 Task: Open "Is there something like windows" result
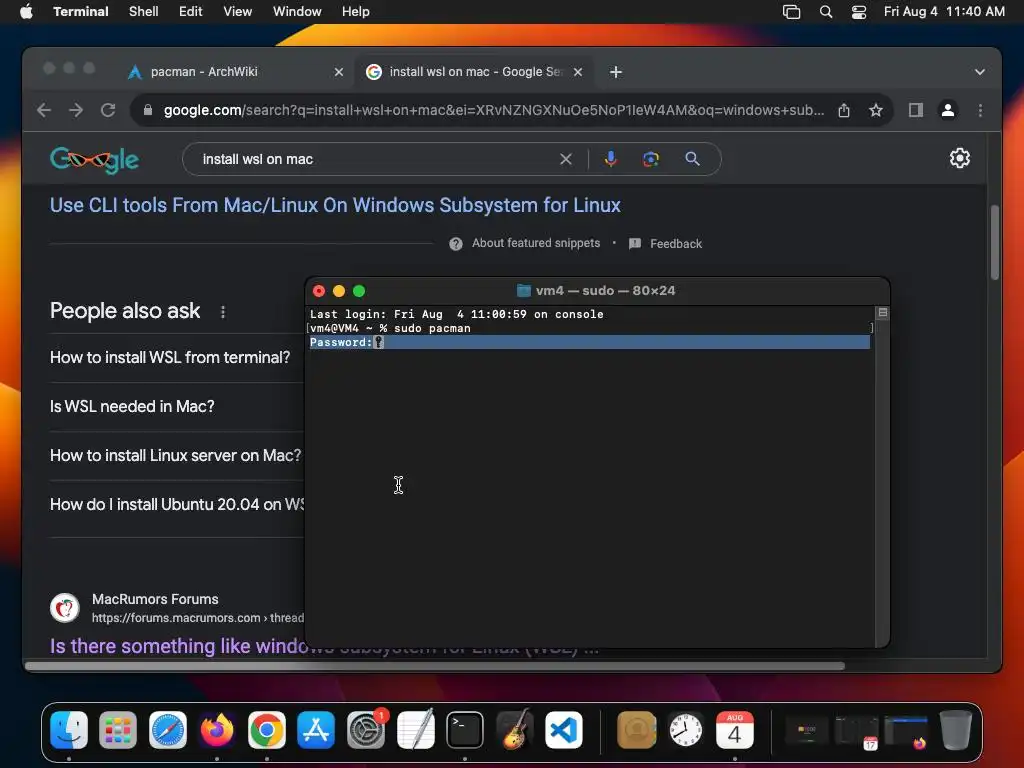178,647
